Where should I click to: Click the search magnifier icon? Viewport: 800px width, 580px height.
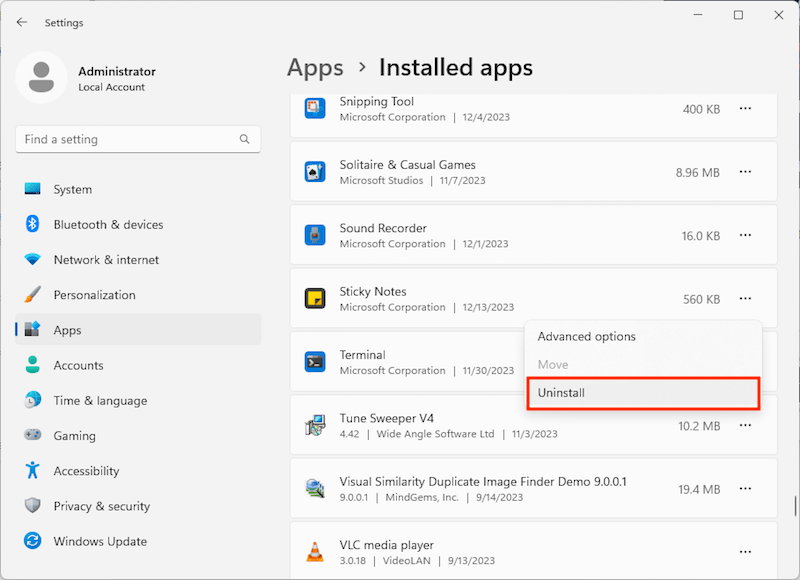coord(244,139)
